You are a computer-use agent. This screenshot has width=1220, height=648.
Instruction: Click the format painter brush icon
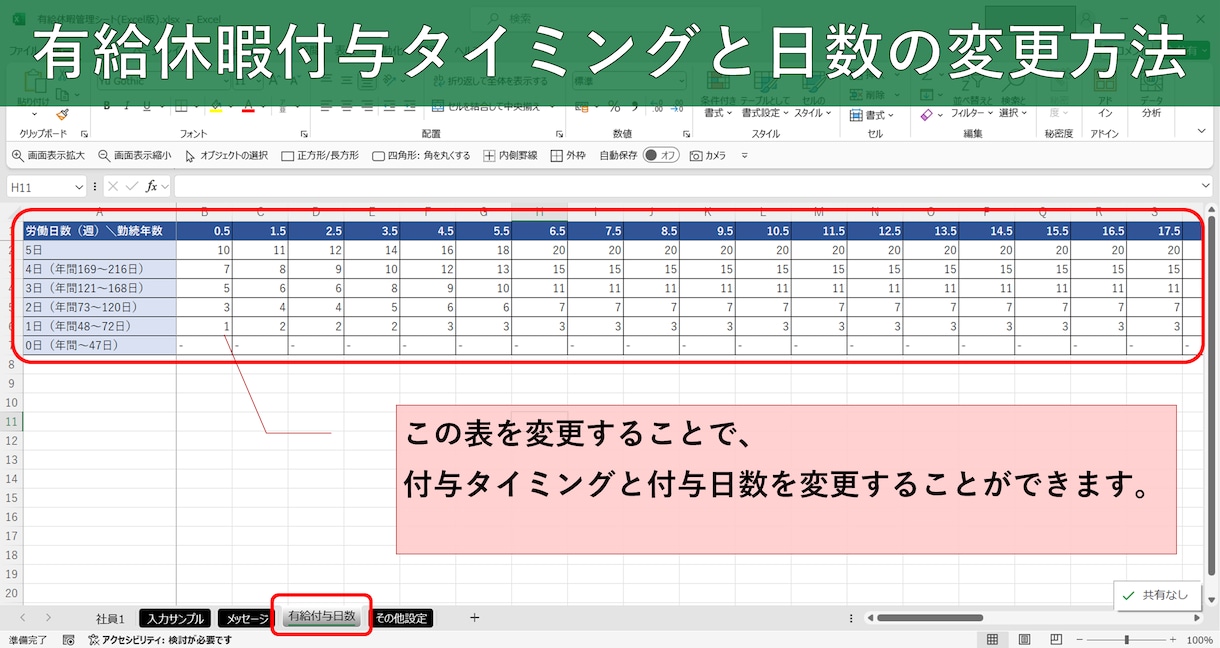tap(62, 115)
